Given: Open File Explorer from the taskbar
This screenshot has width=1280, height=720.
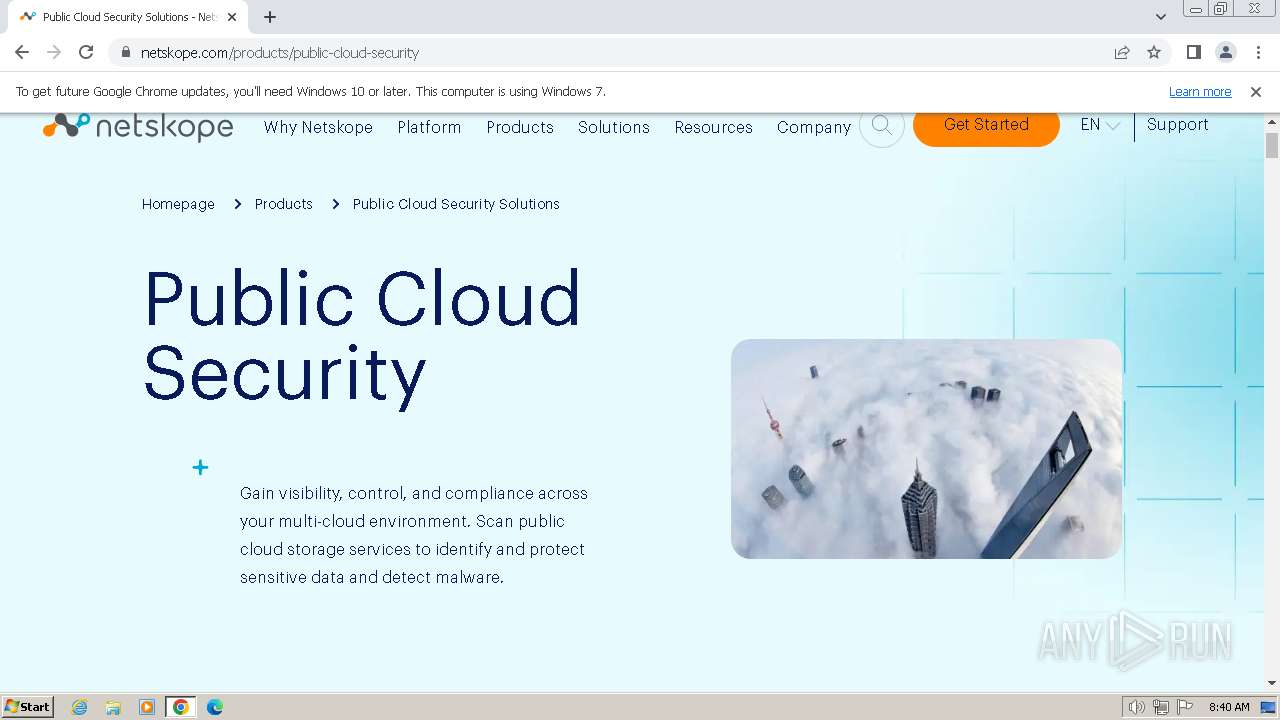Looking at the screenshot, I should point(113,707).
